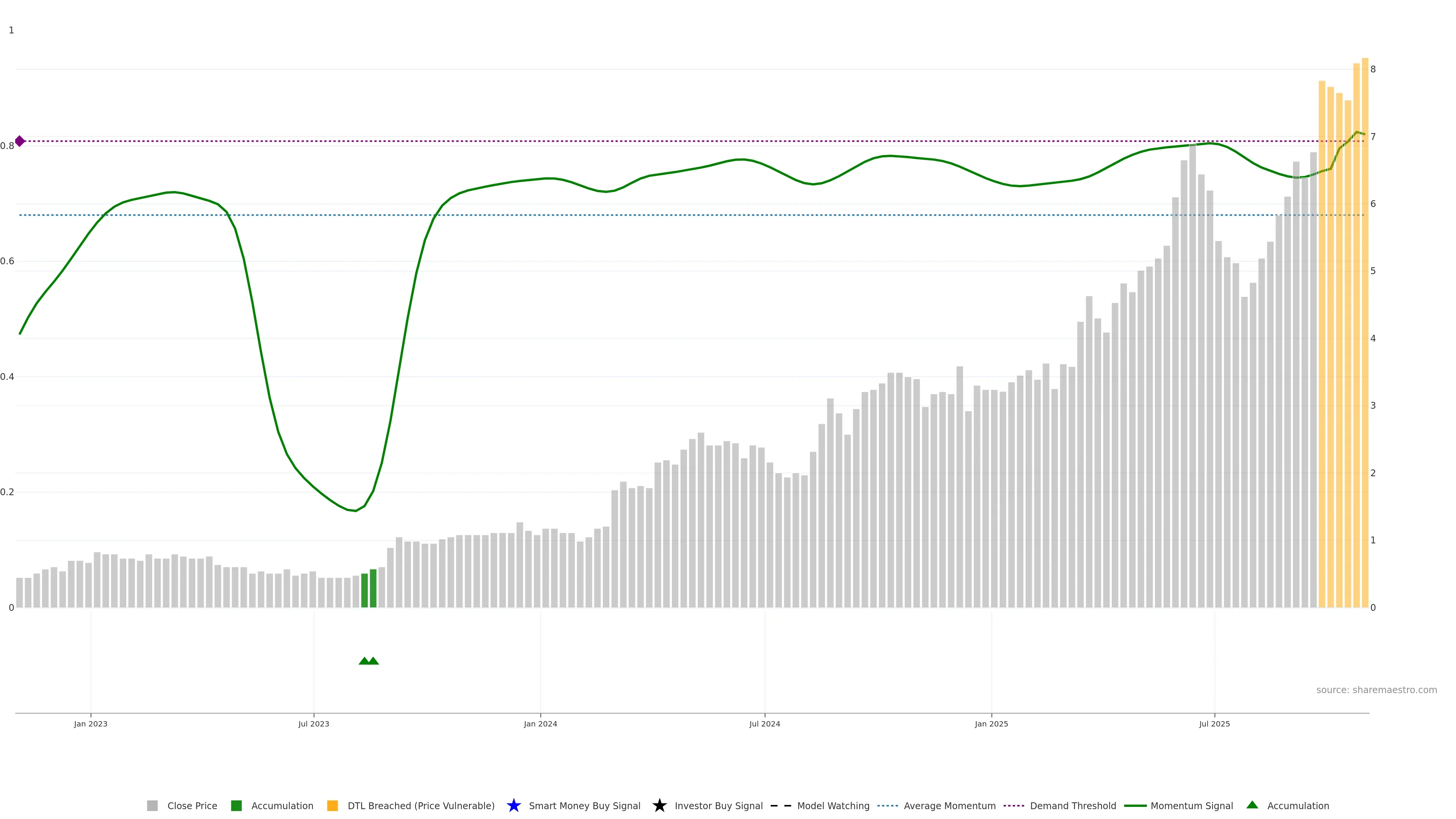Click the black Investor Buy Signal star
Image resolution: width=1456 pixels, height=819 pixels.
coord(659,805)
